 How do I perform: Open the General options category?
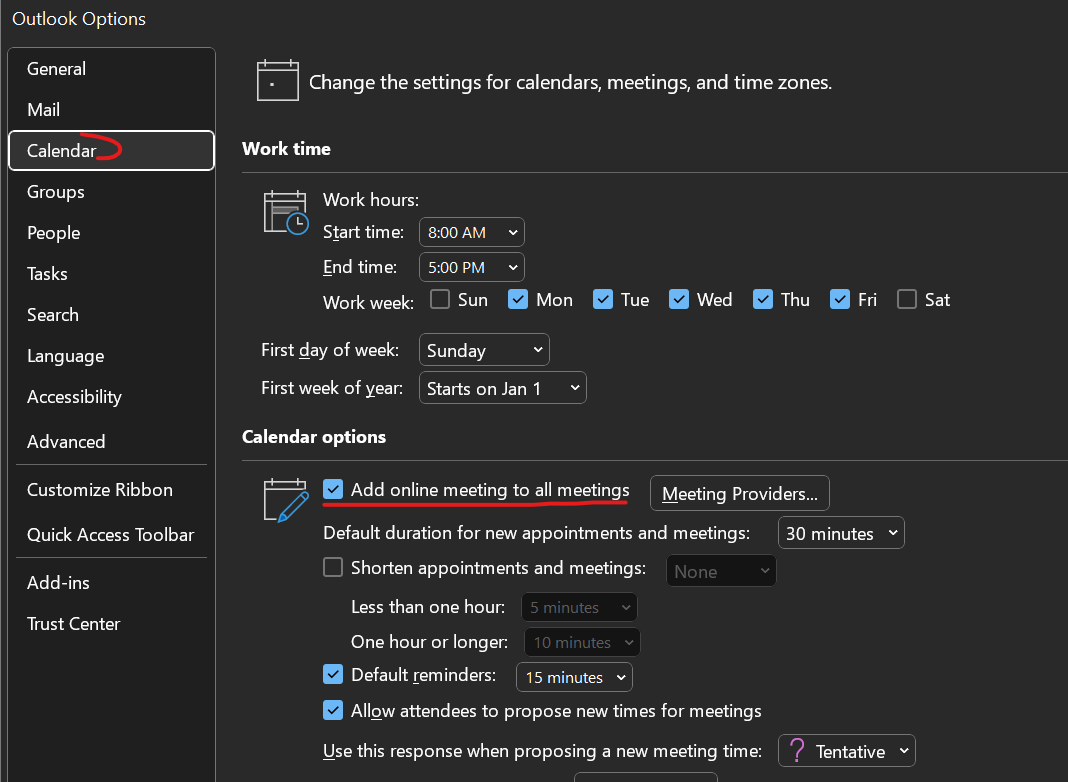(x=111, y=69)
